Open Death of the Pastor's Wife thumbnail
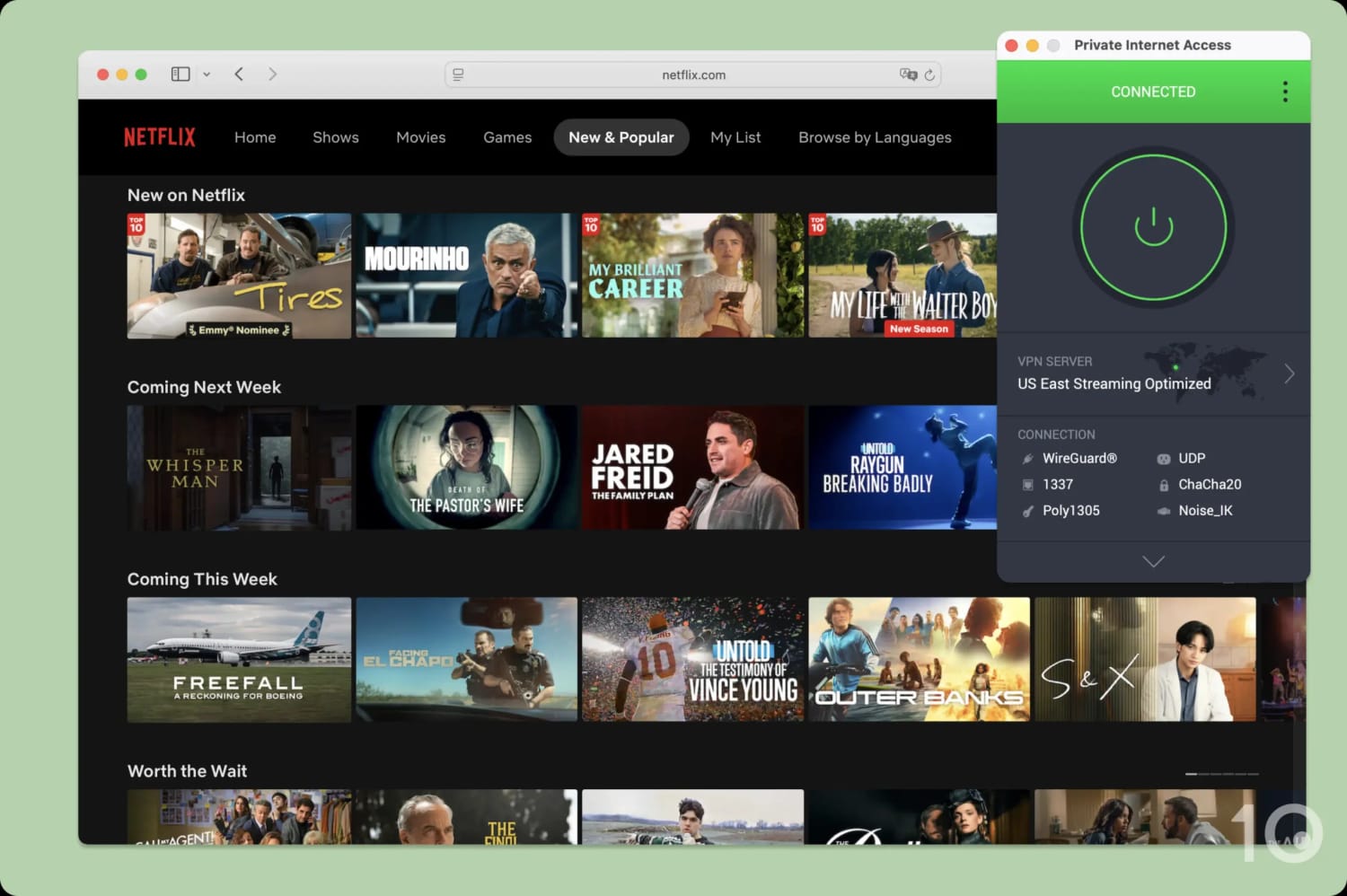The image size is (1347, 896). (x=467, y=468)
